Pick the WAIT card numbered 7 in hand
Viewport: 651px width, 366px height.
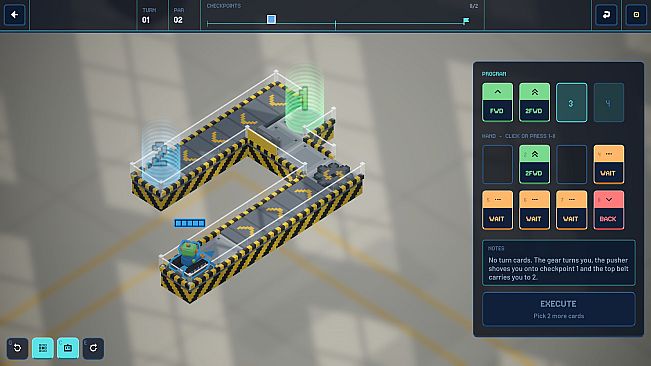coord(571,210)
